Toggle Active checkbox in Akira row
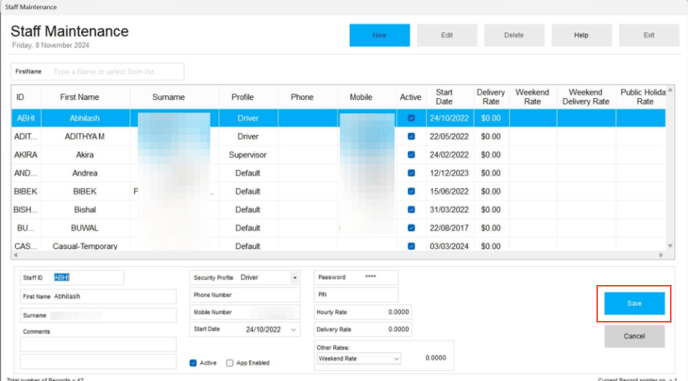The image size is (688, 381). [x=411, y=155]
